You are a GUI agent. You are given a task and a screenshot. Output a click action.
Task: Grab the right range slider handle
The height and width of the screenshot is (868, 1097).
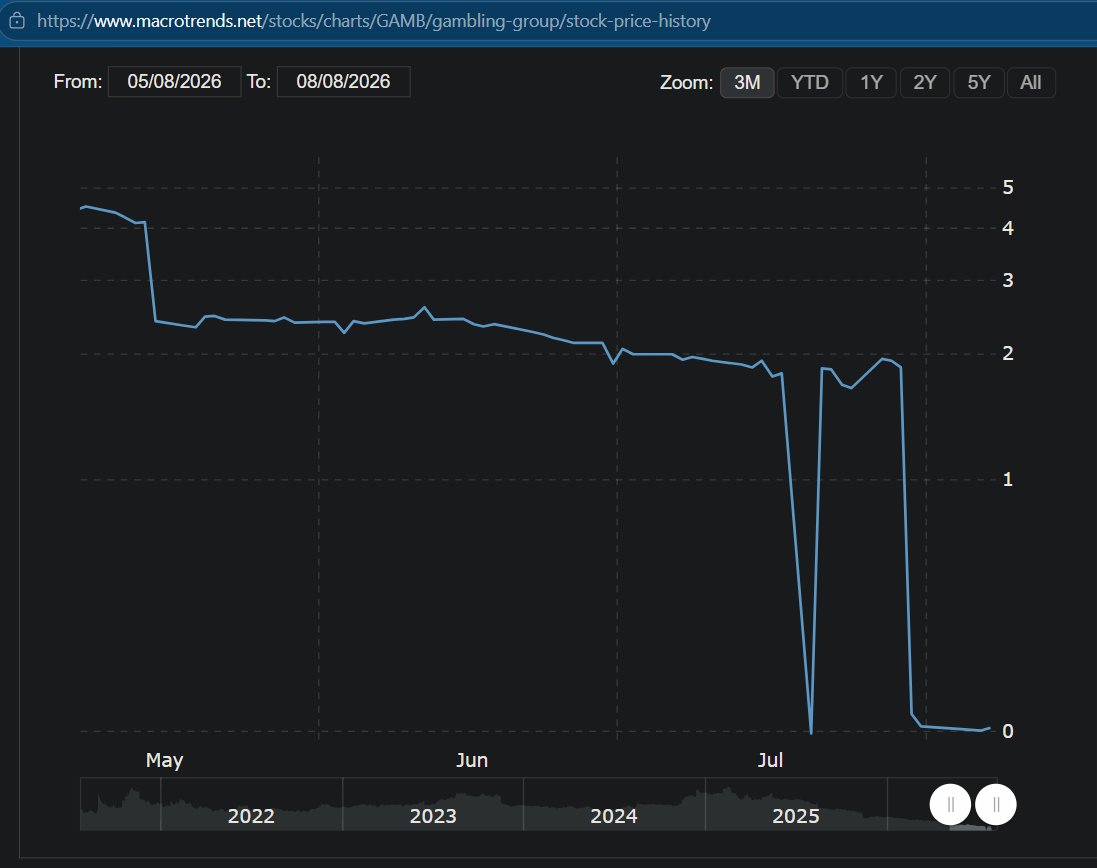click(x=996, y=805)
